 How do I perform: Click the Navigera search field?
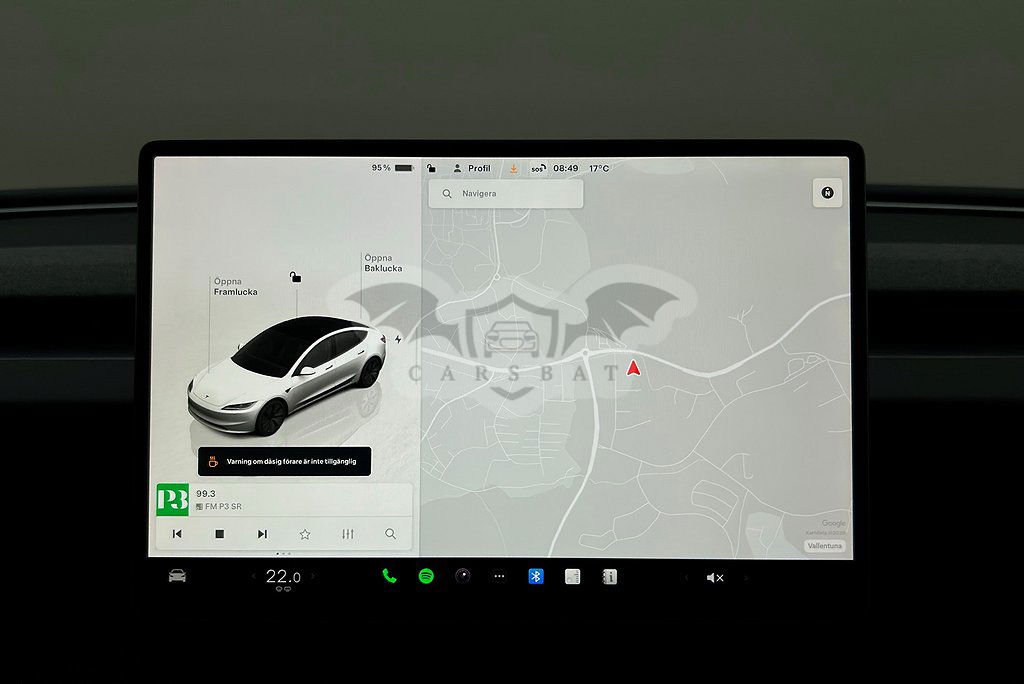pos(506,194)
